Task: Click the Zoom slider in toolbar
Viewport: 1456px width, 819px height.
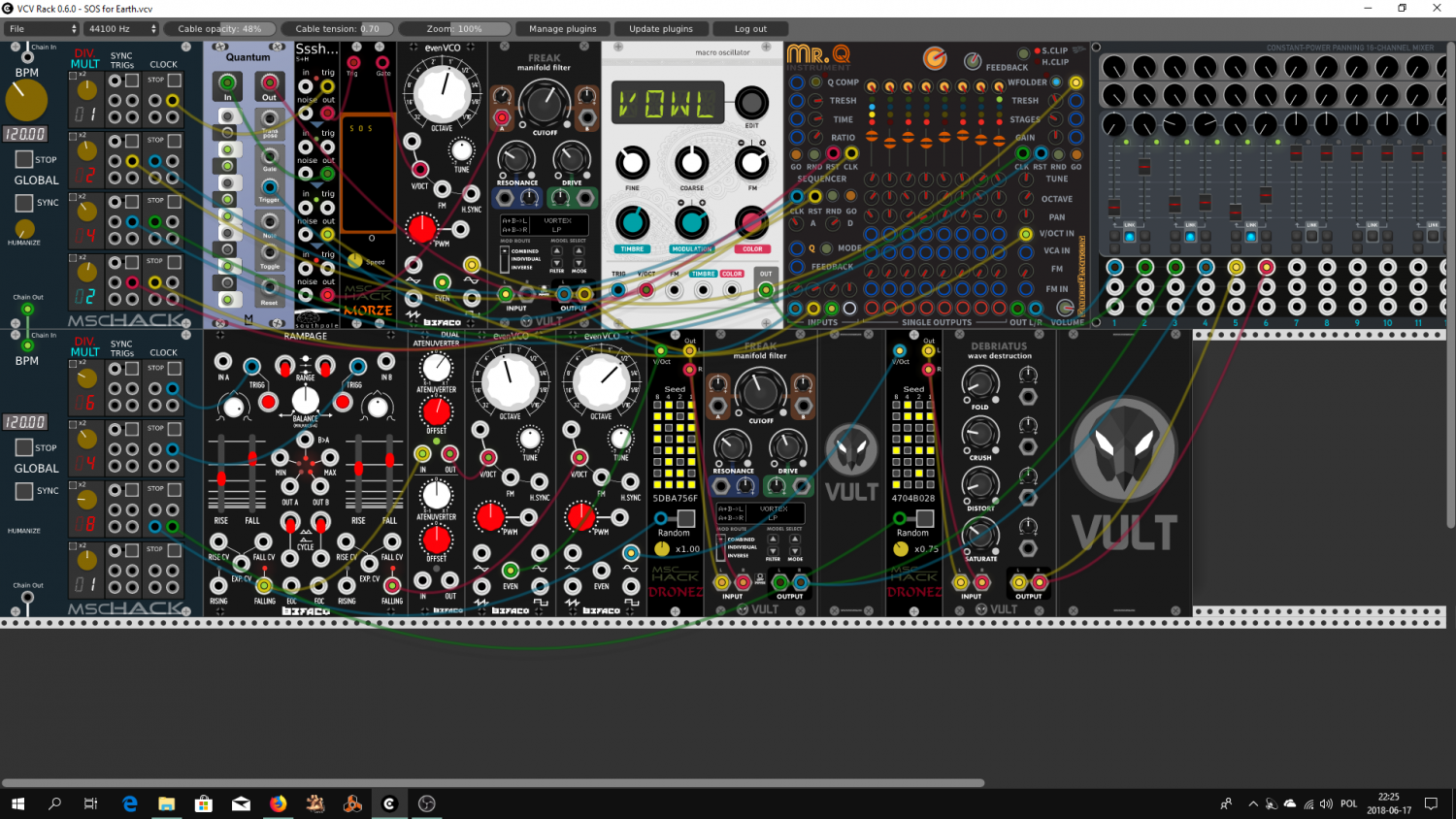Action: tap(455, 29)
